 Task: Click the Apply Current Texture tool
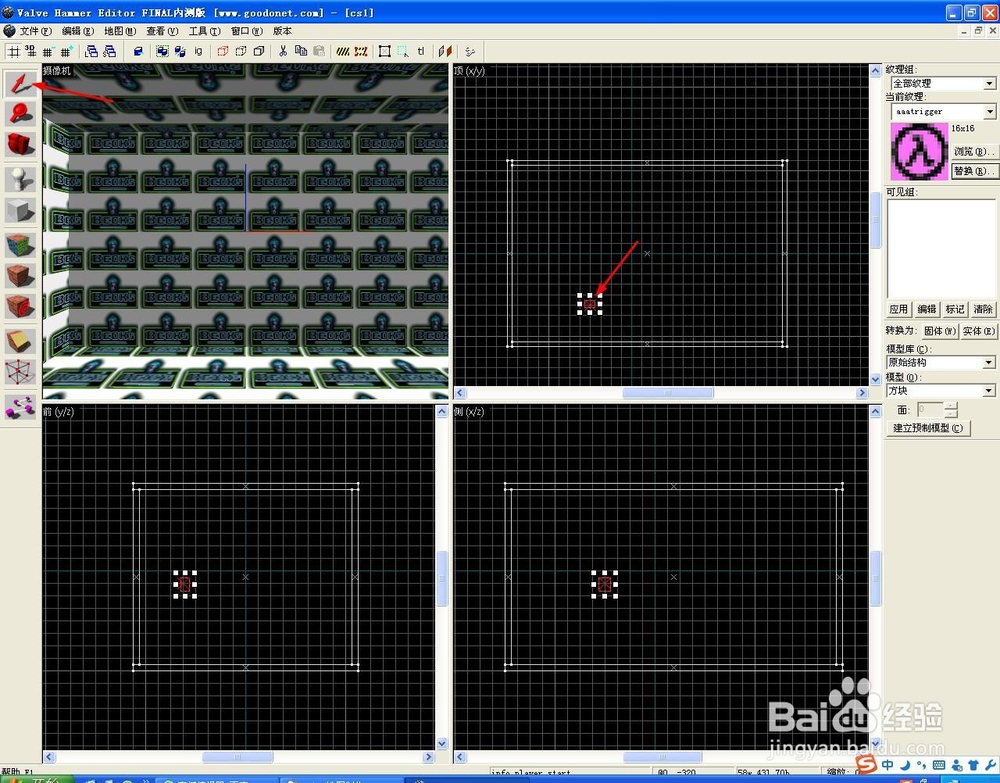point(20,275)
